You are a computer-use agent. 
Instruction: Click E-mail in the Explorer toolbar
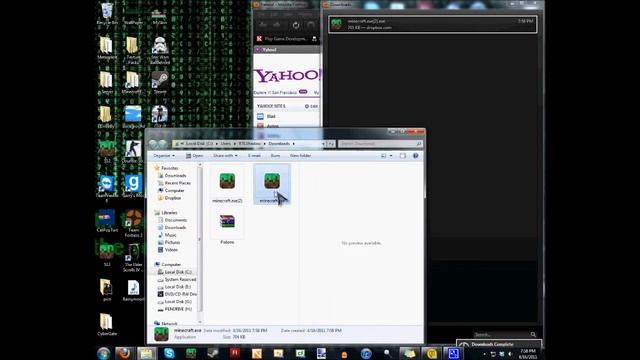point(254,156)
